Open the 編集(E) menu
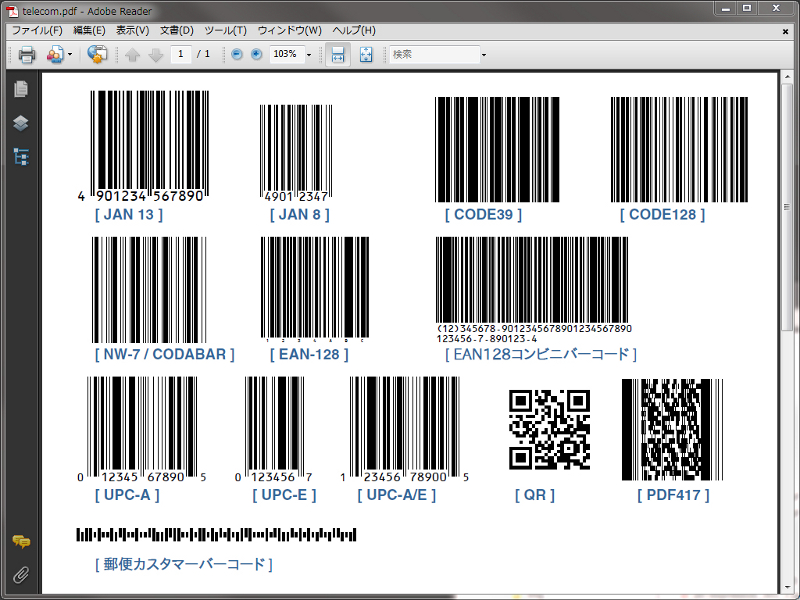Screen dimensions: 800x600 pos(89,31)
